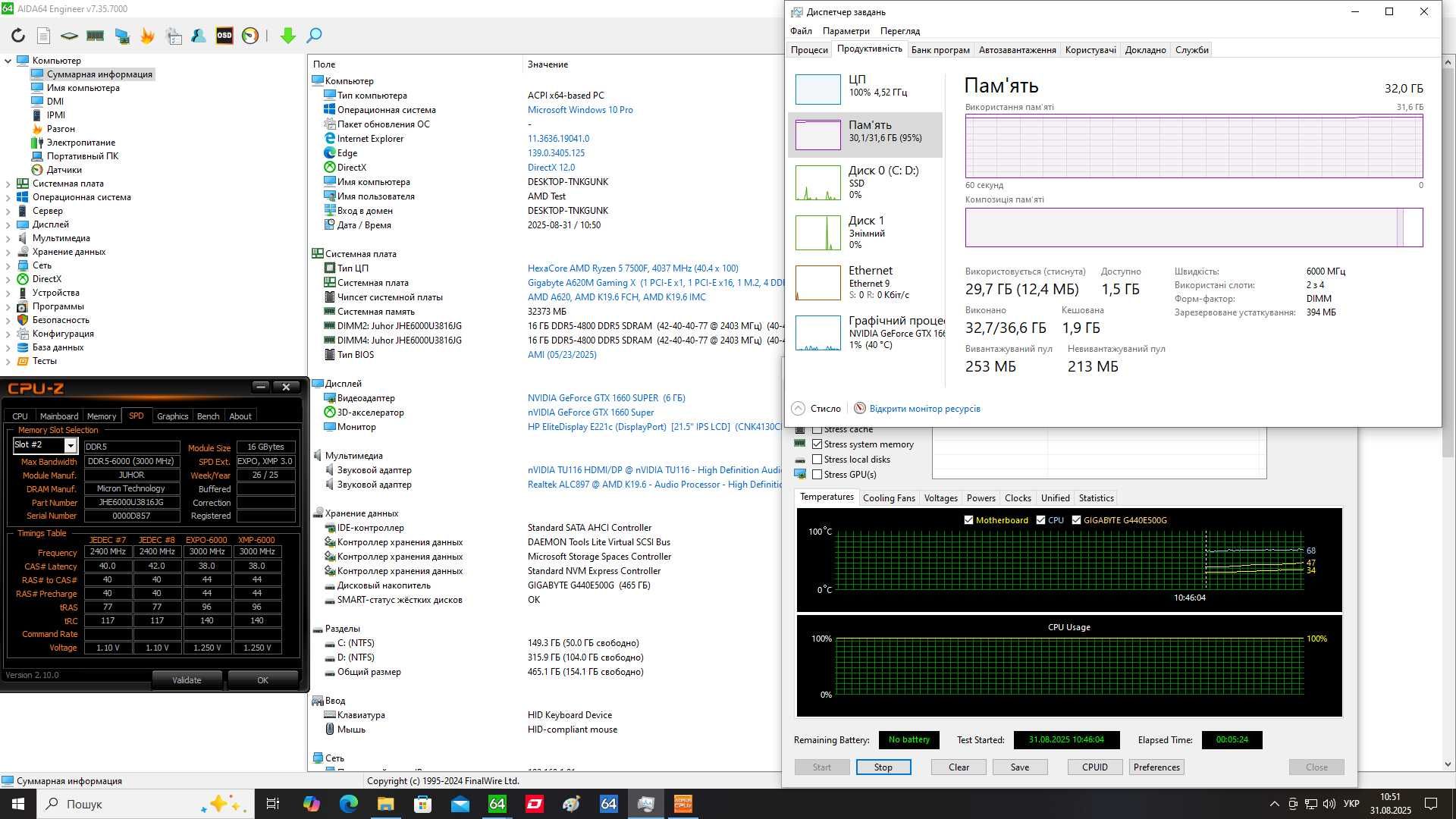Expand the Дисплей tree node

point(8,224)
